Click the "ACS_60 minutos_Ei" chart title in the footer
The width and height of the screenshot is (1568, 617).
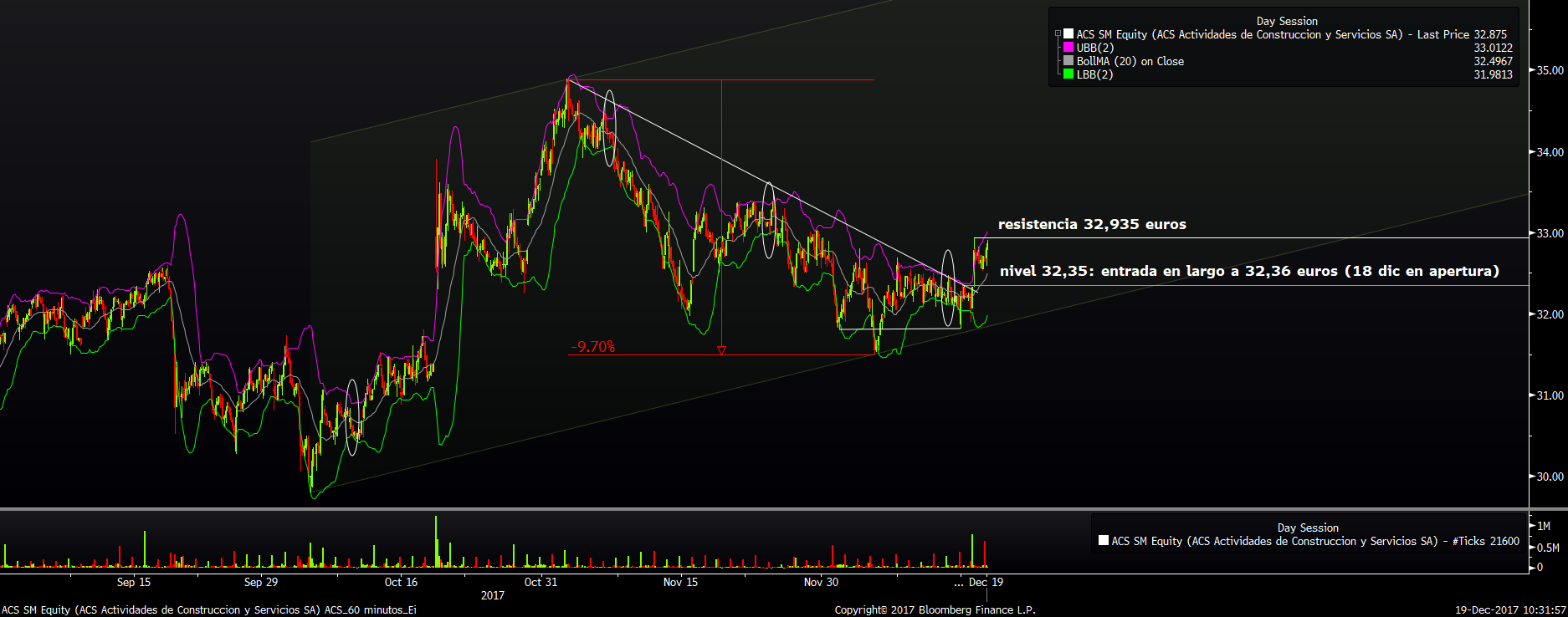click(x=371, y=610)
